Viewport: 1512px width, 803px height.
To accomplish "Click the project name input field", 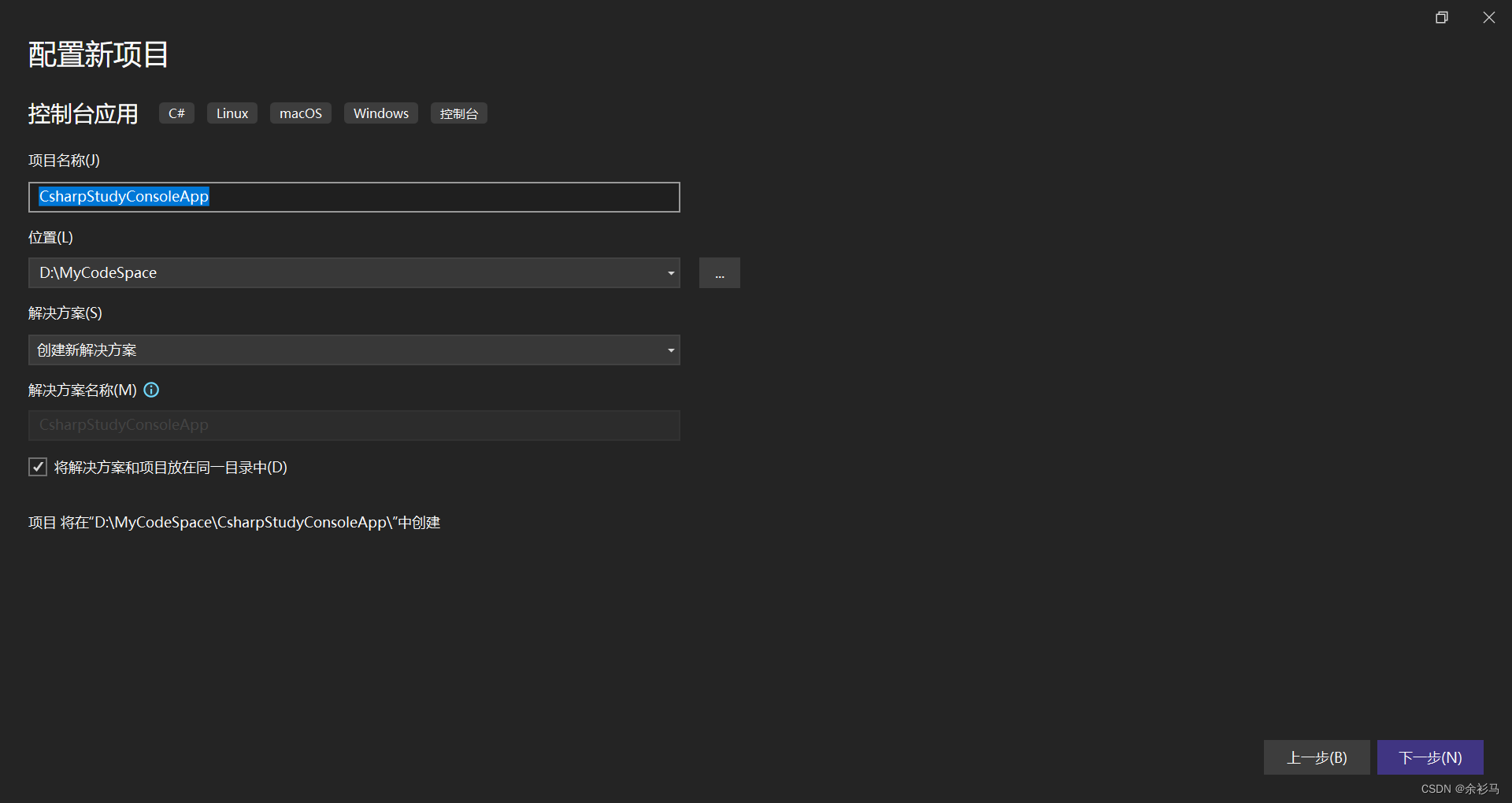I will pyautogui.click(x=354, y=197).
